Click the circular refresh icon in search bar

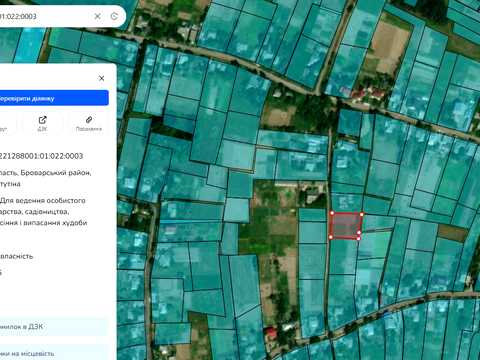[114, 16]
